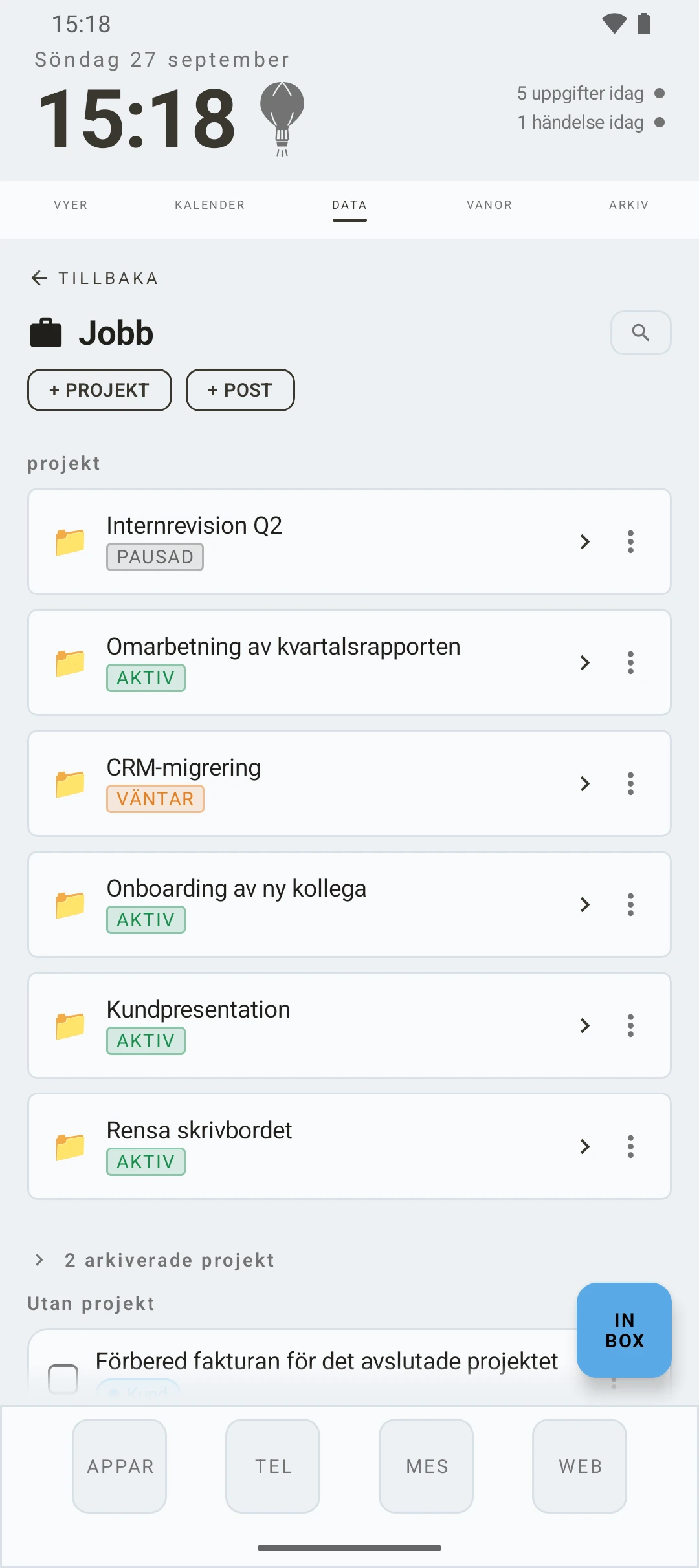The height and width of the screenshot is (1568, 699).
Task: Add a new project with + PROJEKT
Action: 100,390
